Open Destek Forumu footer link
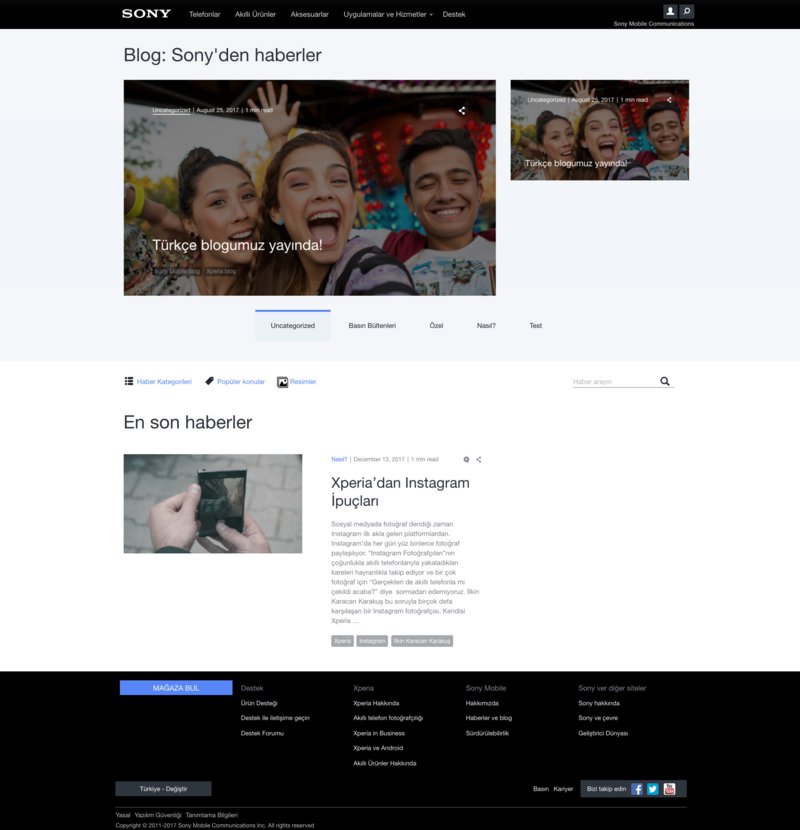Screen dimensions: 800x830 pyautogui.click(x=262, y=733)
